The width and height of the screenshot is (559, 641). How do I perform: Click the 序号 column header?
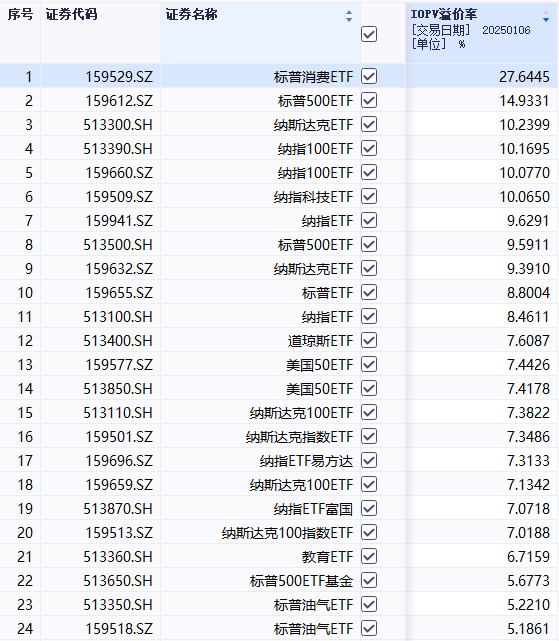(x=20, y=15)
